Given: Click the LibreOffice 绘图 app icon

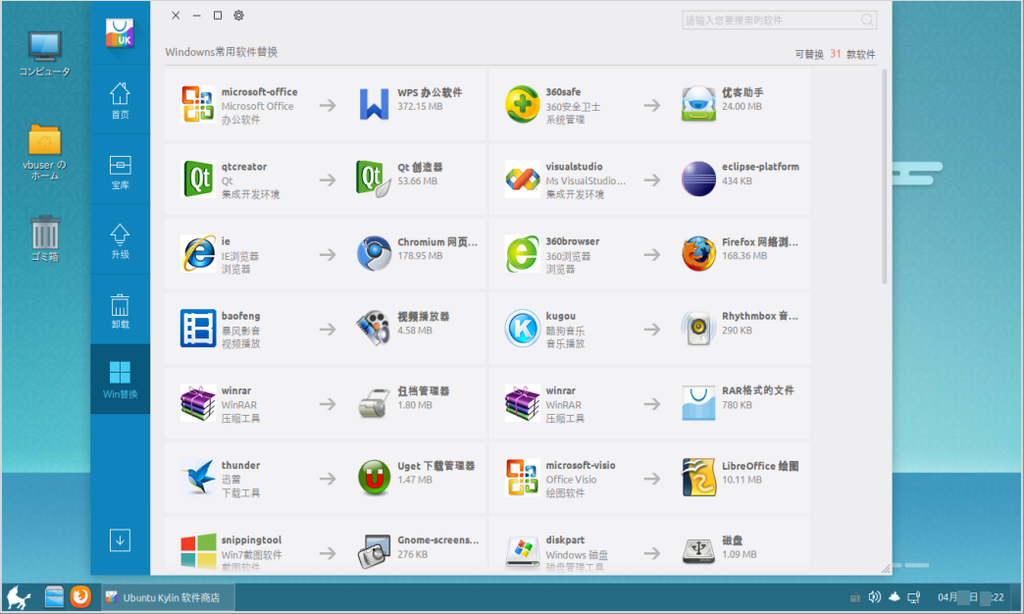Looking at the screenshot, I should coord(700,477).
